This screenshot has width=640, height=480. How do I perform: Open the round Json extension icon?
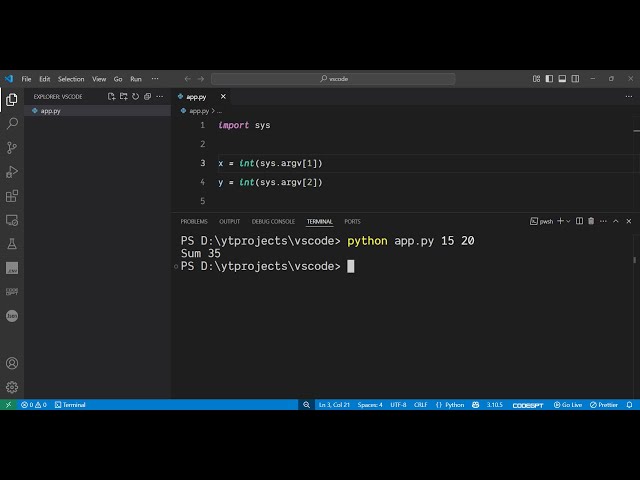pyautogui.click(x=12, y=316)
